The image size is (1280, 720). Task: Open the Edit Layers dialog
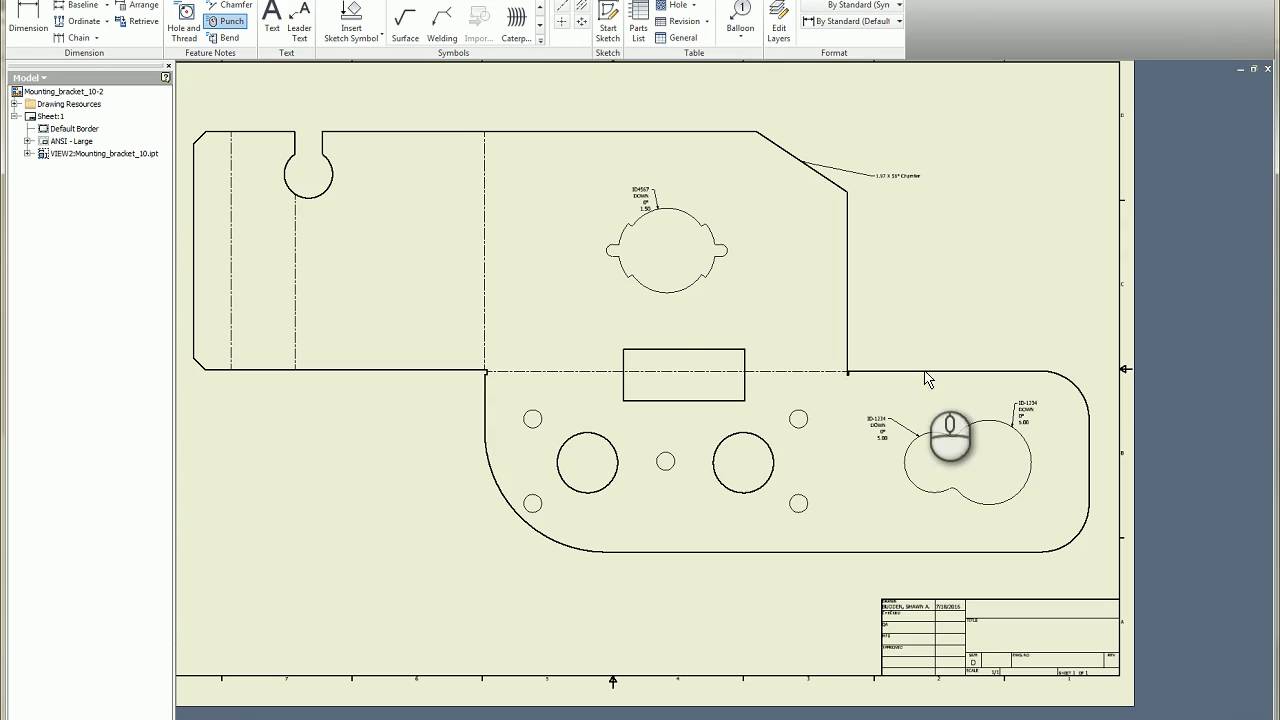(778, 22)
